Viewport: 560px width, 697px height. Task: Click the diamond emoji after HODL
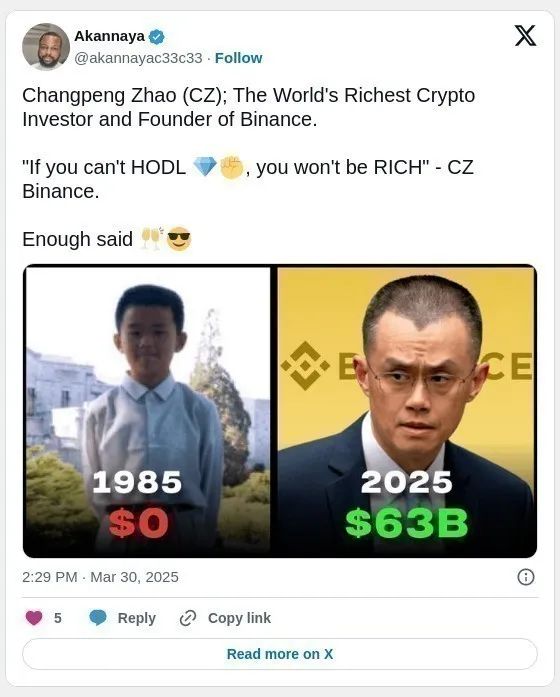205,167
